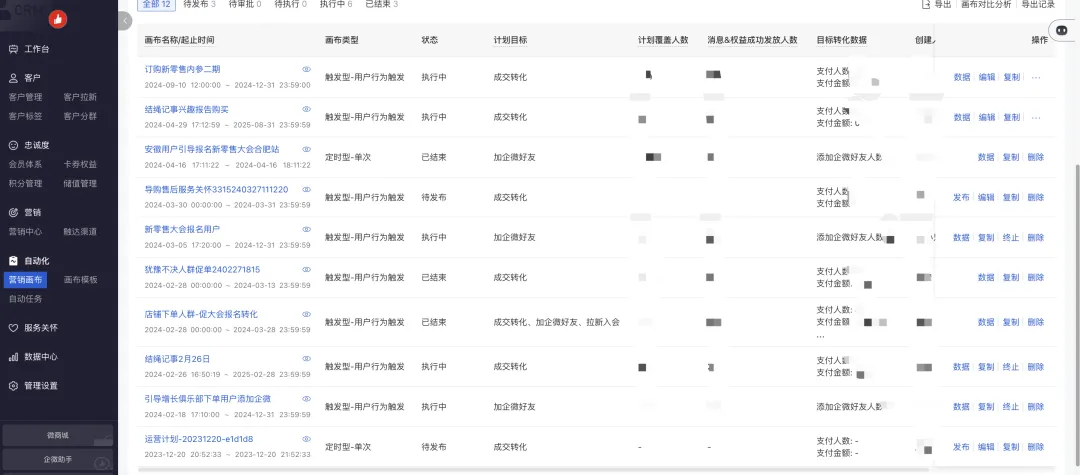Toggle eye icon for 结绳记事2月26日

[306, 359]
